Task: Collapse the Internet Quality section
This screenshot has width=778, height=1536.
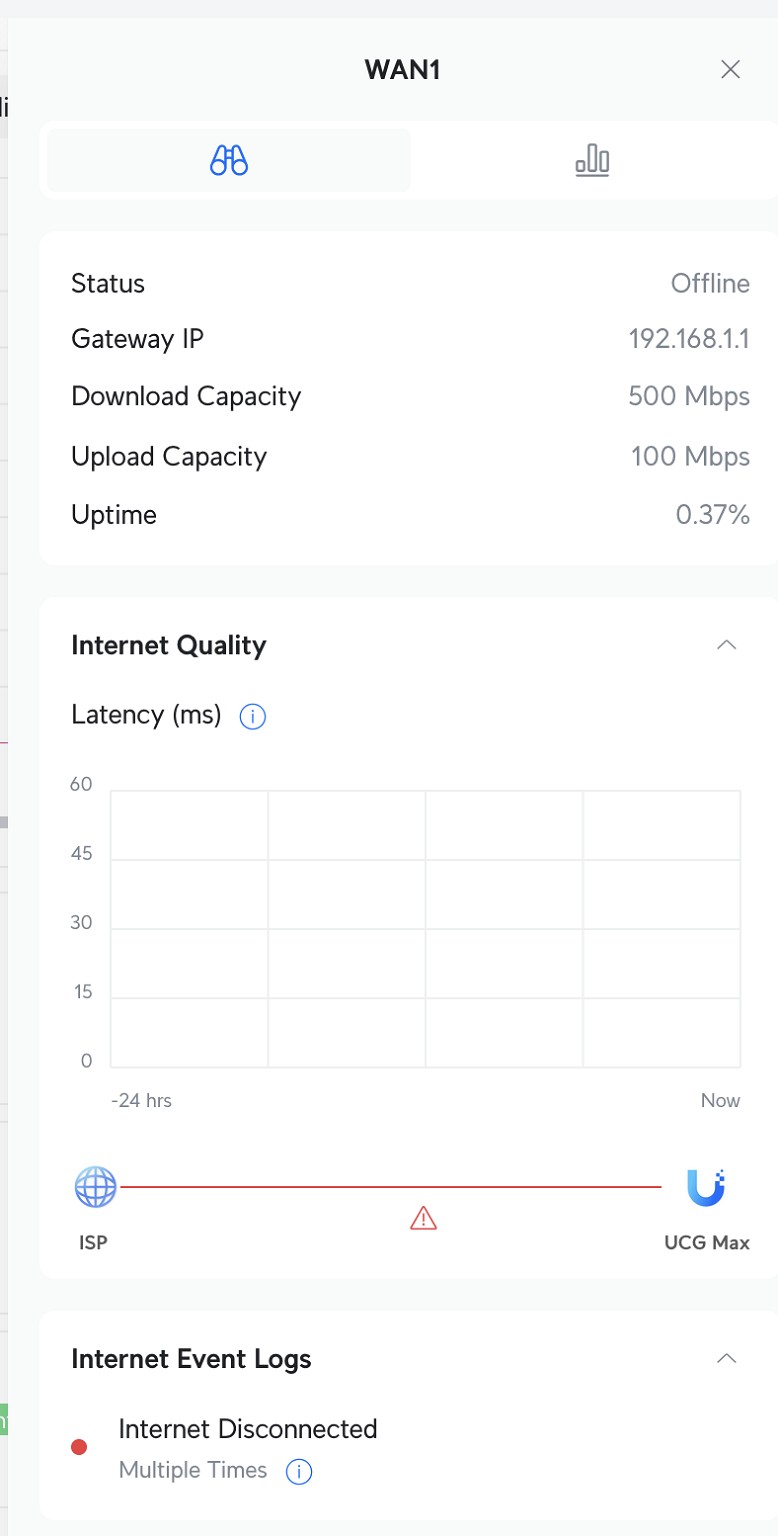Action: click(x=727, y=645)
